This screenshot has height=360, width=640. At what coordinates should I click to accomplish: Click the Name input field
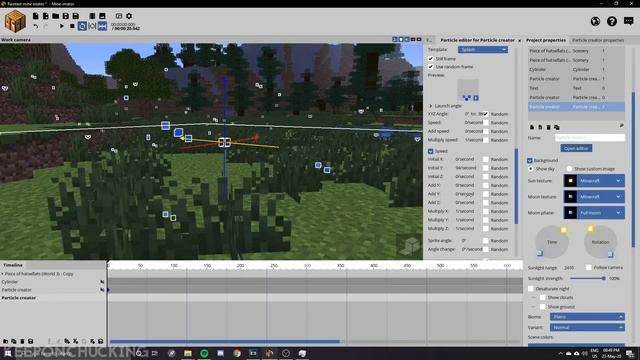coord(590,138)
